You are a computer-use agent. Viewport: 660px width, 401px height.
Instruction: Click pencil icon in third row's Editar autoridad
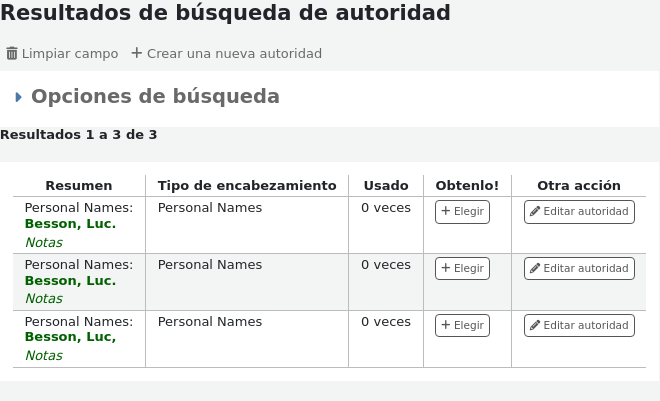coord(535,326)
